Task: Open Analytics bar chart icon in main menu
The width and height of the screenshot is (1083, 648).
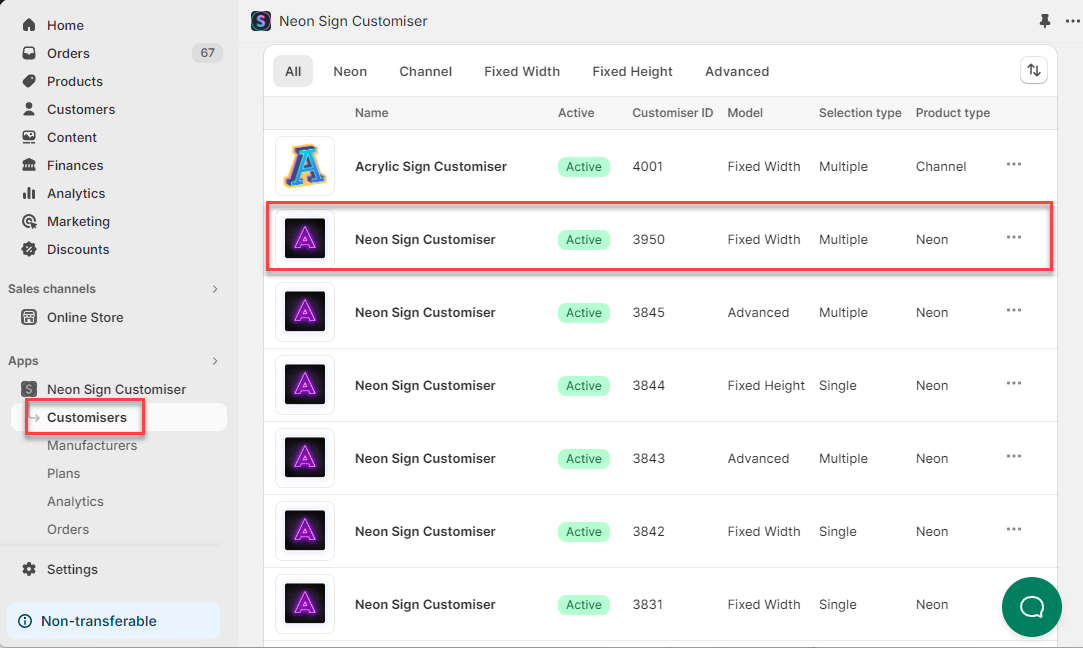Action: pos(29,193)
